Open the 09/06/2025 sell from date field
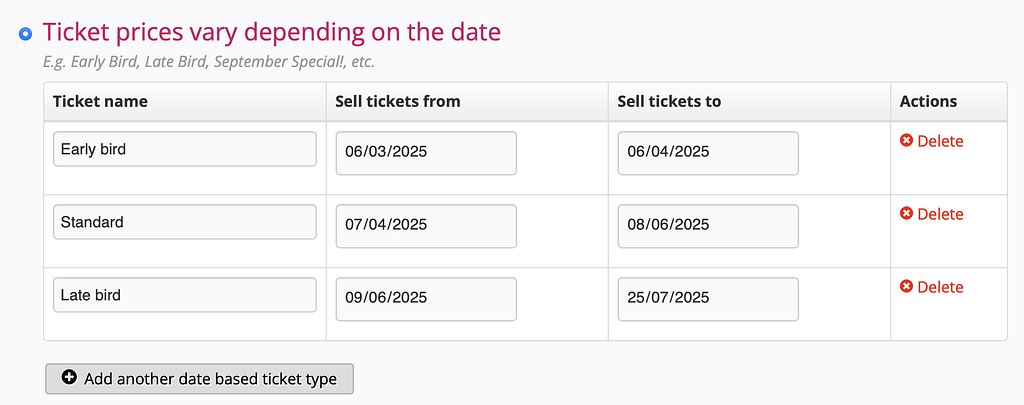Image resolution: width=1024 pixels, height=405 pixels. tap(426, 299)
